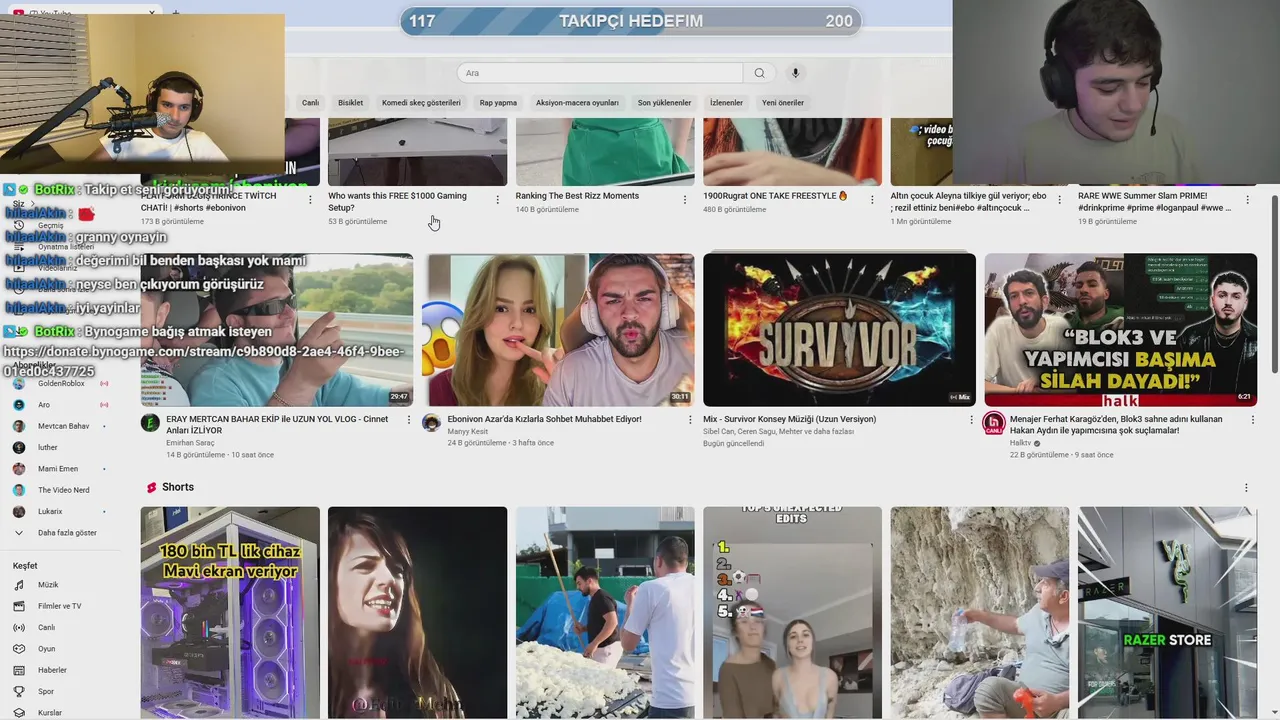Visit Halktv channel name link
The width and height of the screenshot is (1280, 720).
(1021, 443)
